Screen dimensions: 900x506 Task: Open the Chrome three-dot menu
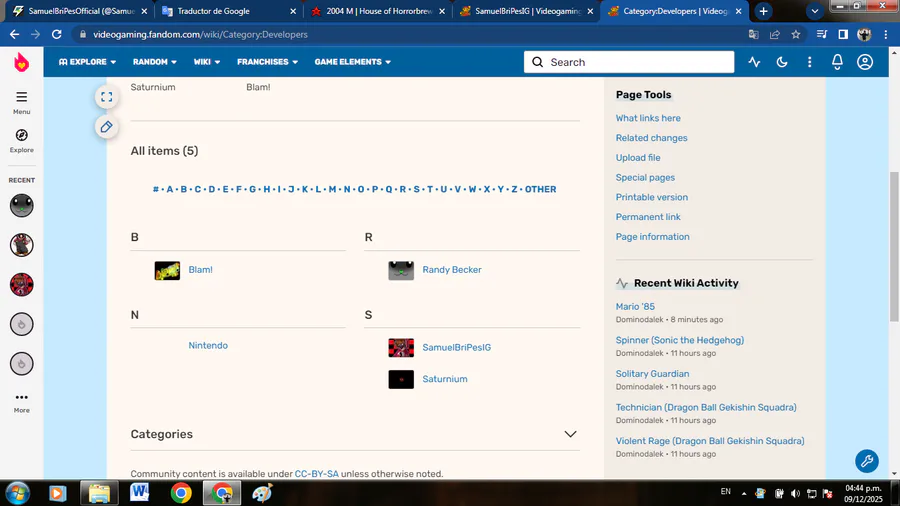pyautogui.click(x=886, y=34)
